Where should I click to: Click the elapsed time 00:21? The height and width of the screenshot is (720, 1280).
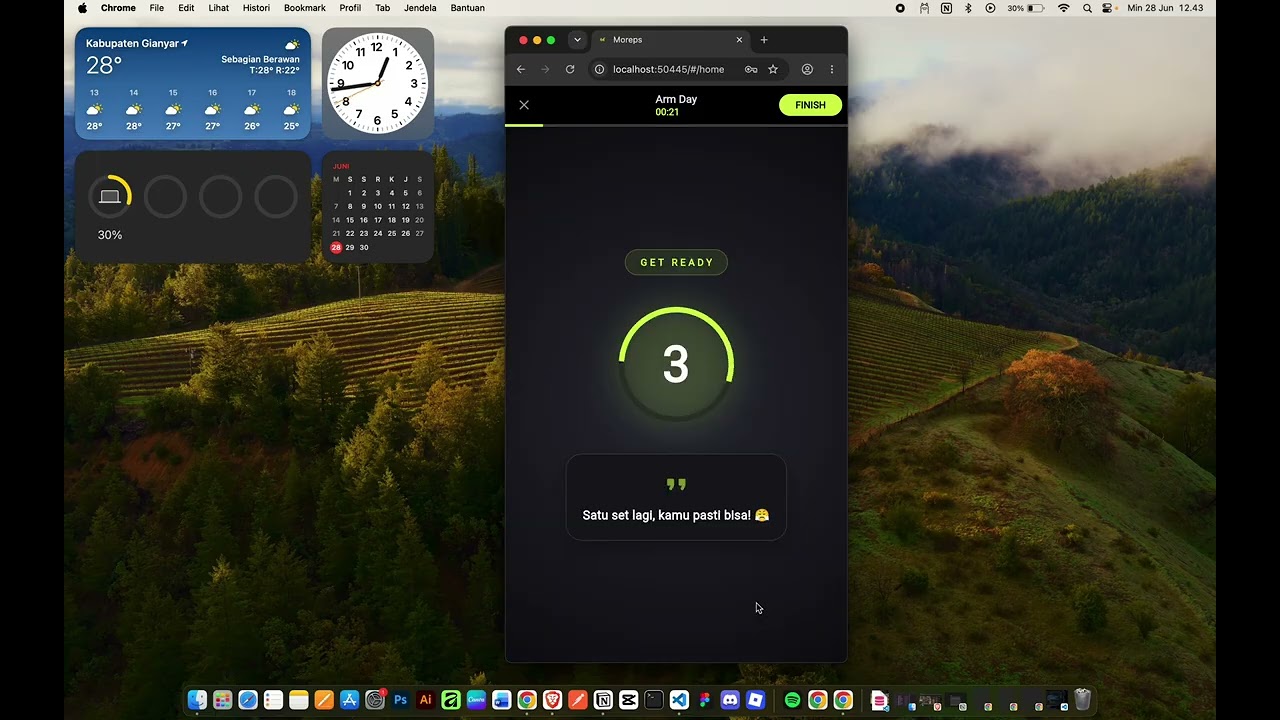(x=667, y=112)
